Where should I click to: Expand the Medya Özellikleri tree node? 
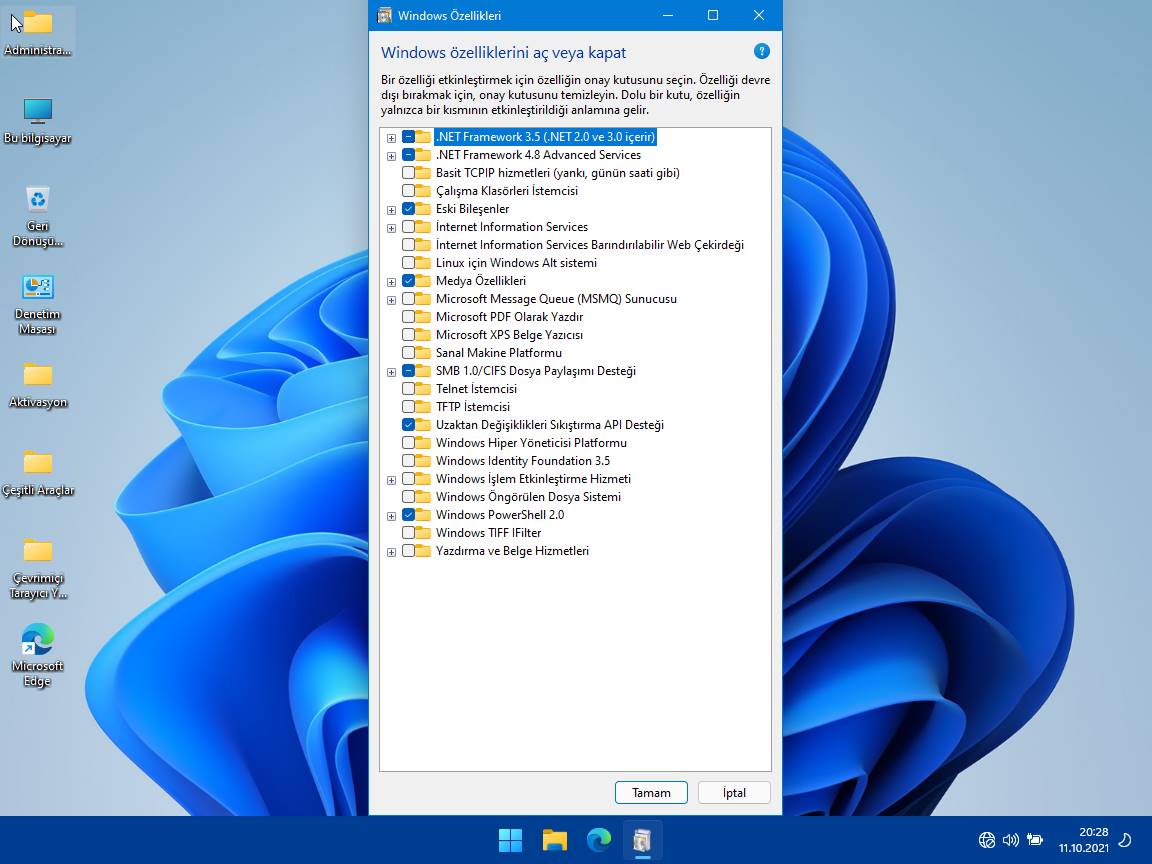click(x=392, y=282)
